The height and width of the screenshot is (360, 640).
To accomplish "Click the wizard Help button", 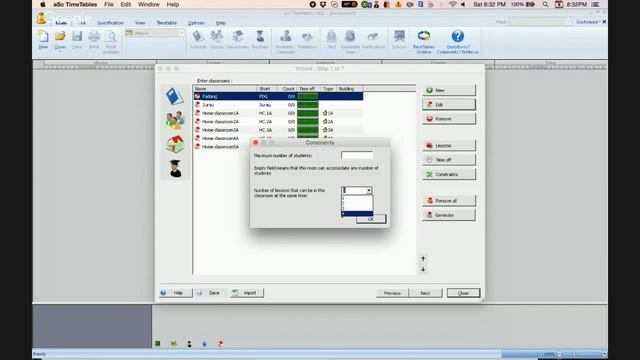I will click(176, 293).
